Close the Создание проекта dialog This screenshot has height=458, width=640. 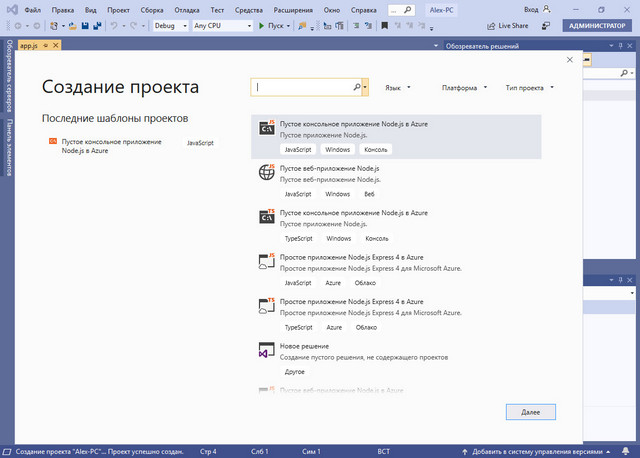[x=570, y=60]
